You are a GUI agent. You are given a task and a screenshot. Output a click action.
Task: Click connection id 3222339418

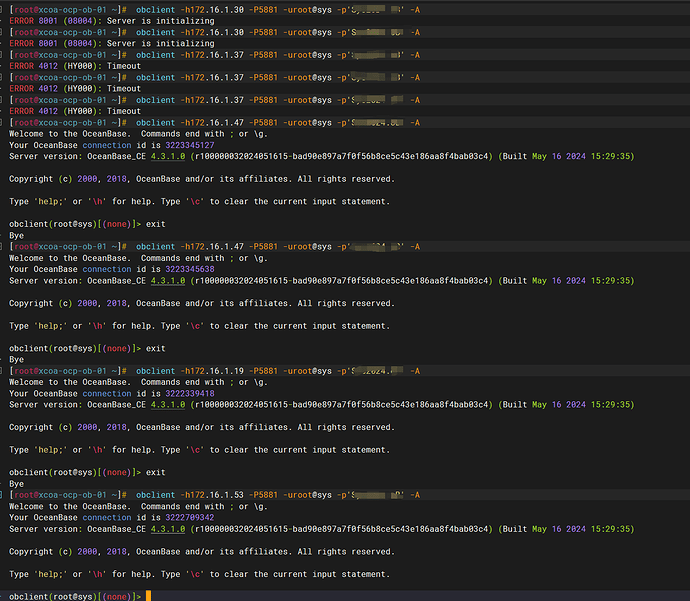pyautogui.click(x=190, y=394)
